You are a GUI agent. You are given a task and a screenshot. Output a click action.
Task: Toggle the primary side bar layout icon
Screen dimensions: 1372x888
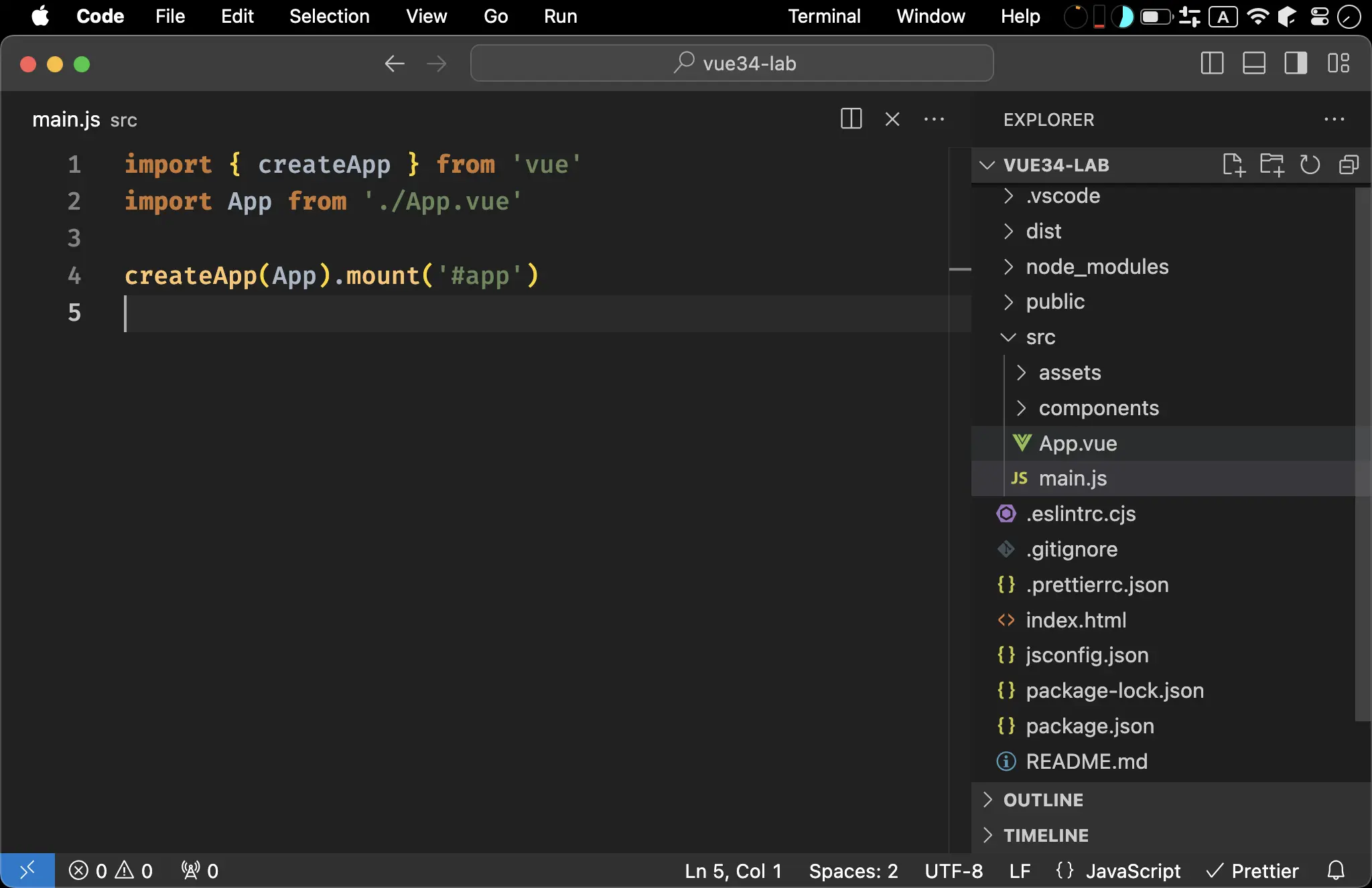pos(1212,64)
